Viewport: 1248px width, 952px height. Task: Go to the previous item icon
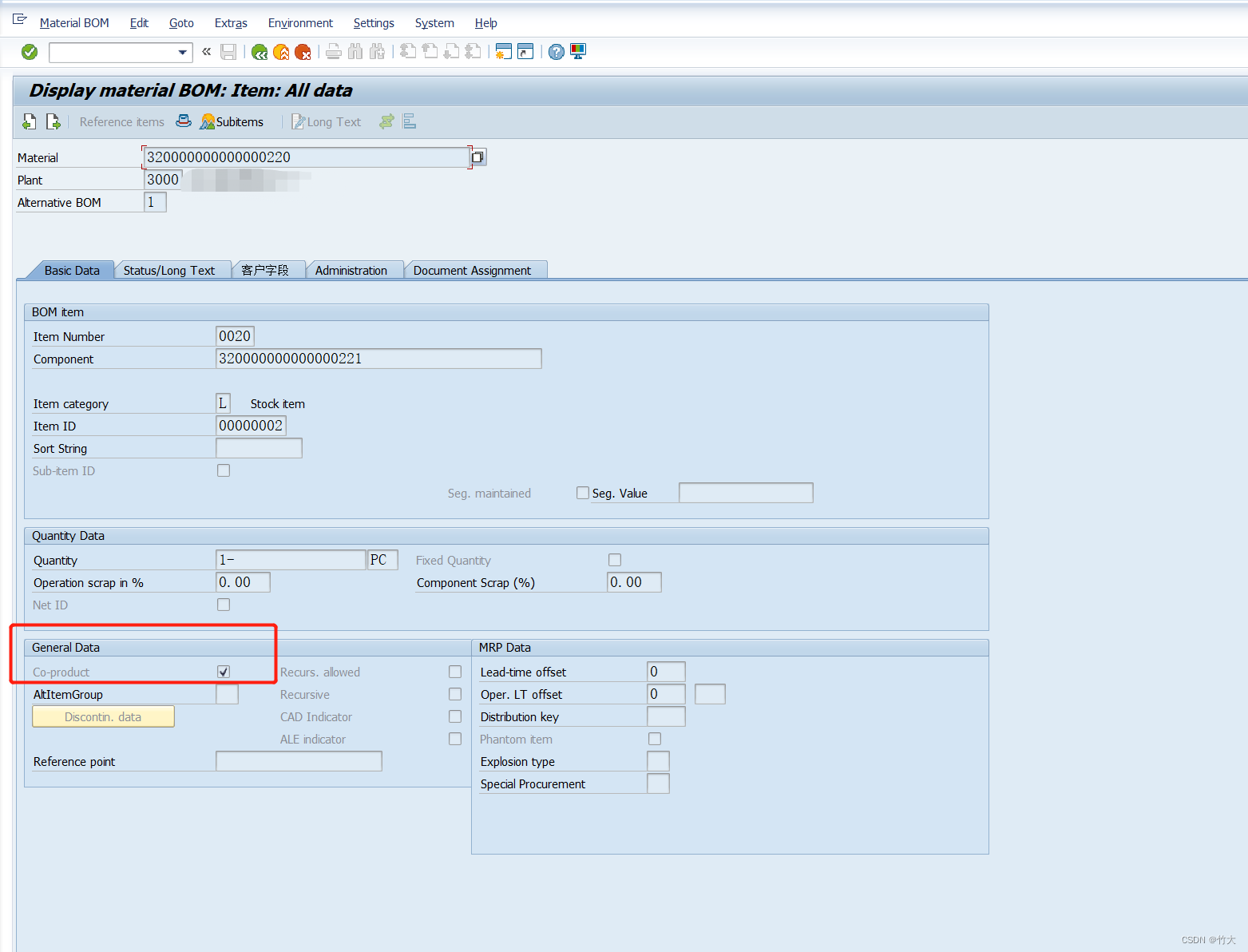tap(30, 121)
